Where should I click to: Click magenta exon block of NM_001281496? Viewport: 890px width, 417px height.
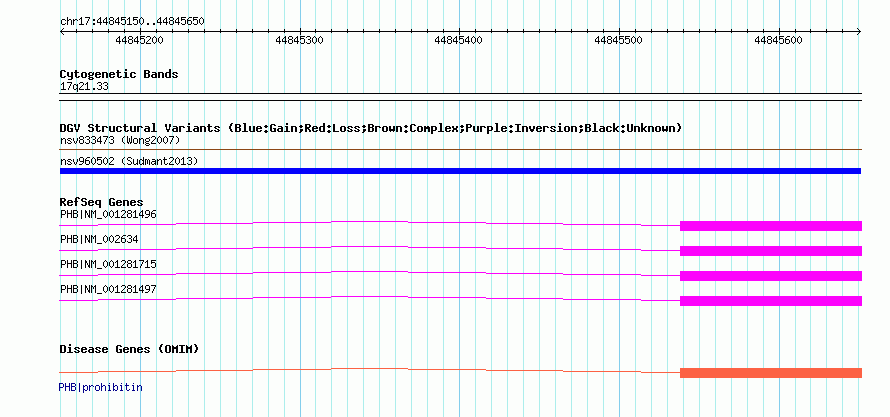771,226
